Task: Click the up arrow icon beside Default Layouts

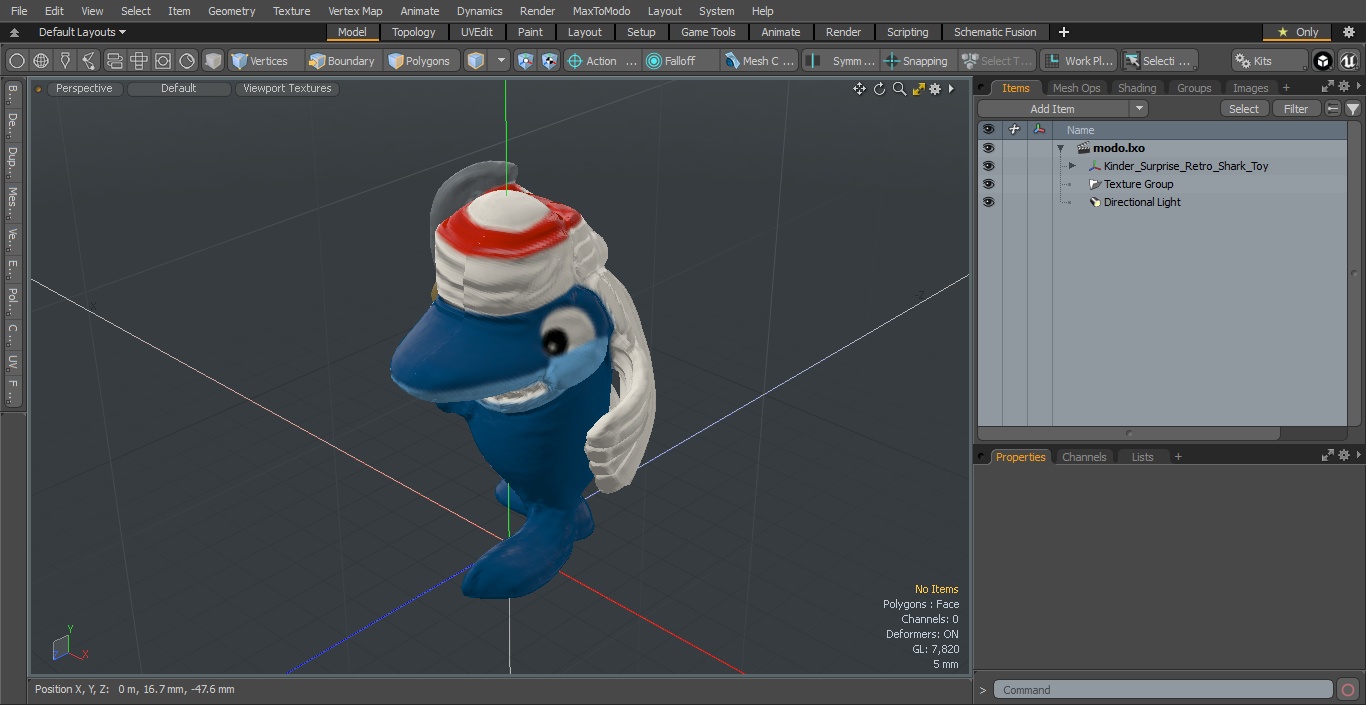Action: 14,32
